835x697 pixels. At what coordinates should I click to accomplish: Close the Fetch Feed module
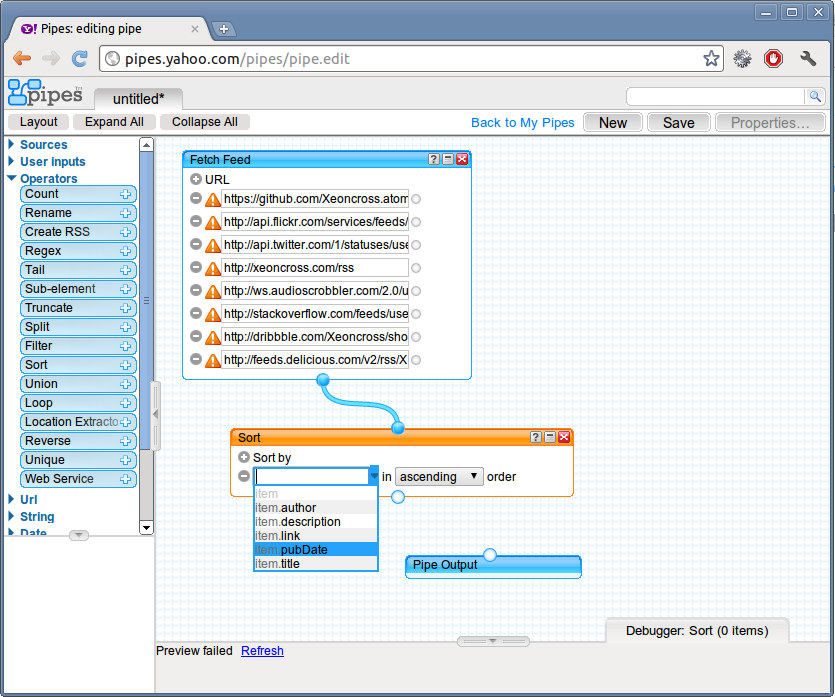click(462, 159)
